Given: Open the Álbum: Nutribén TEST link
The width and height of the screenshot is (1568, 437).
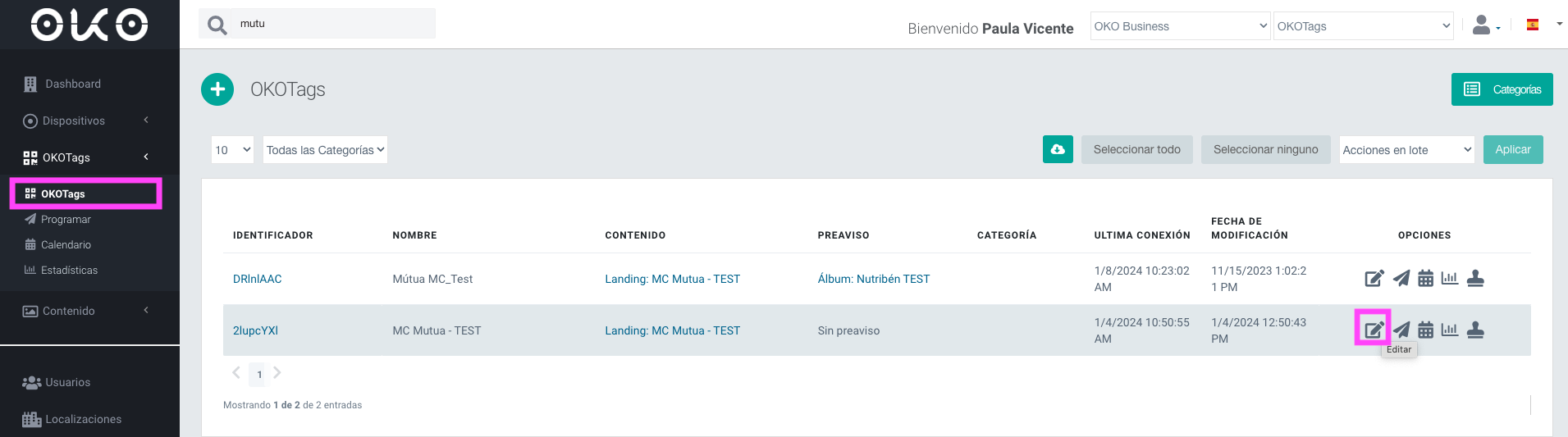Looking at the screenshot, I should pos(873,279).
